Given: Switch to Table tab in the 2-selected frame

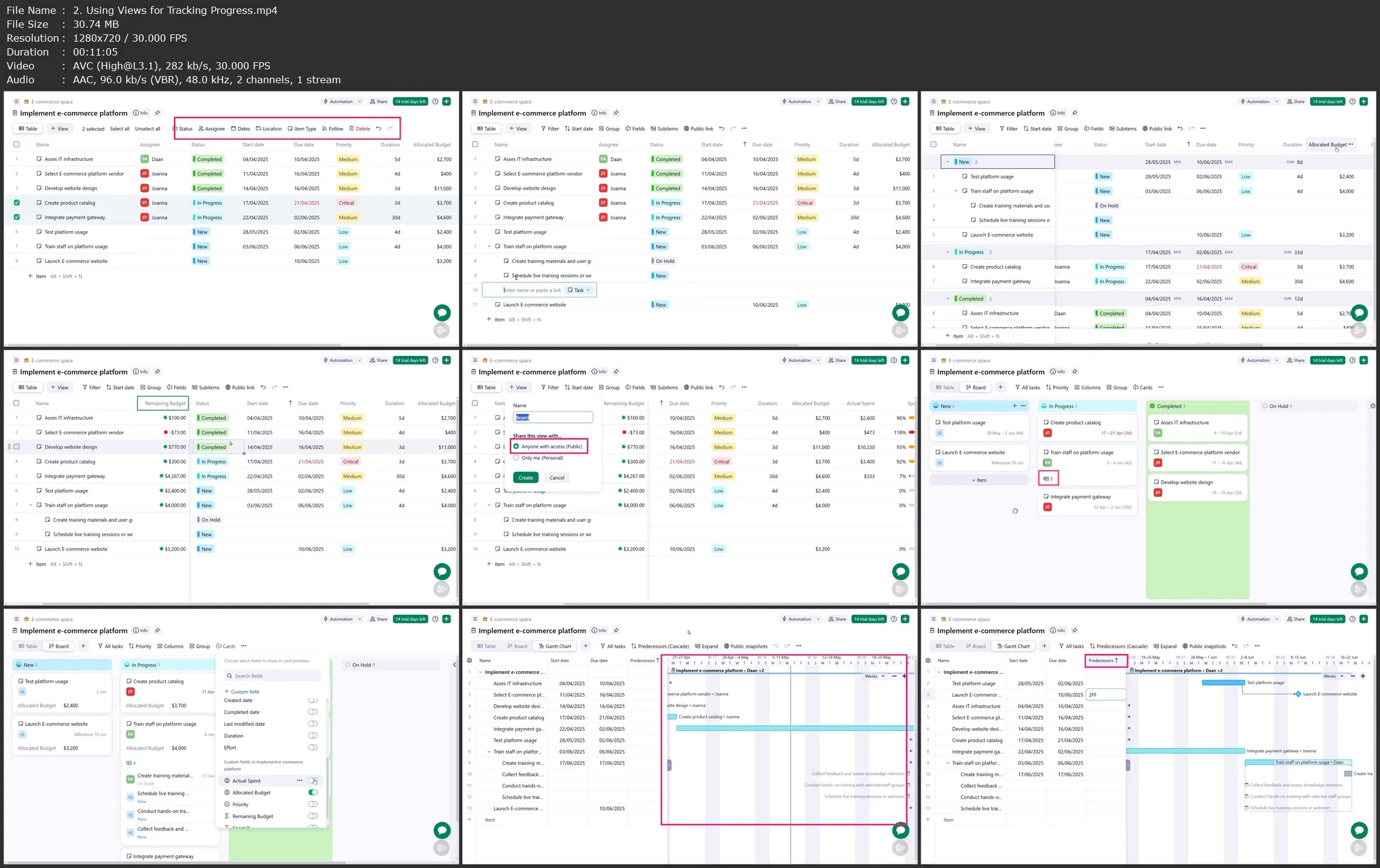Looking at the screenshot, I should [28, 128].
